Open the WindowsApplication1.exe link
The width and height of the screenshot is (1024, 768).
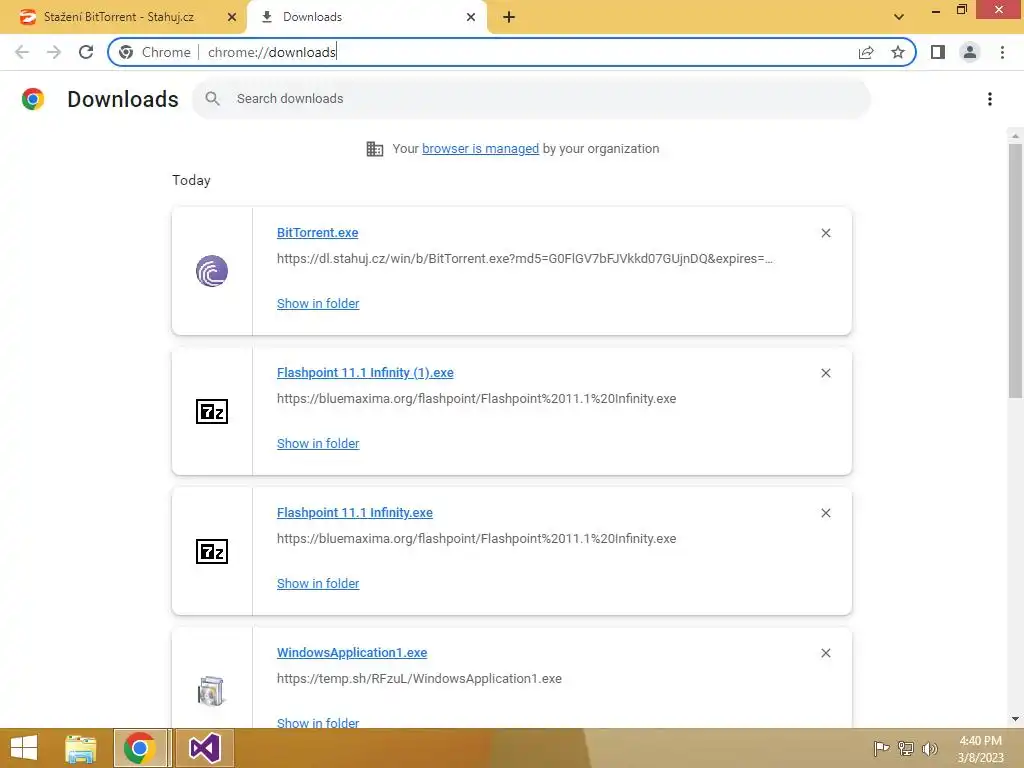352,652
